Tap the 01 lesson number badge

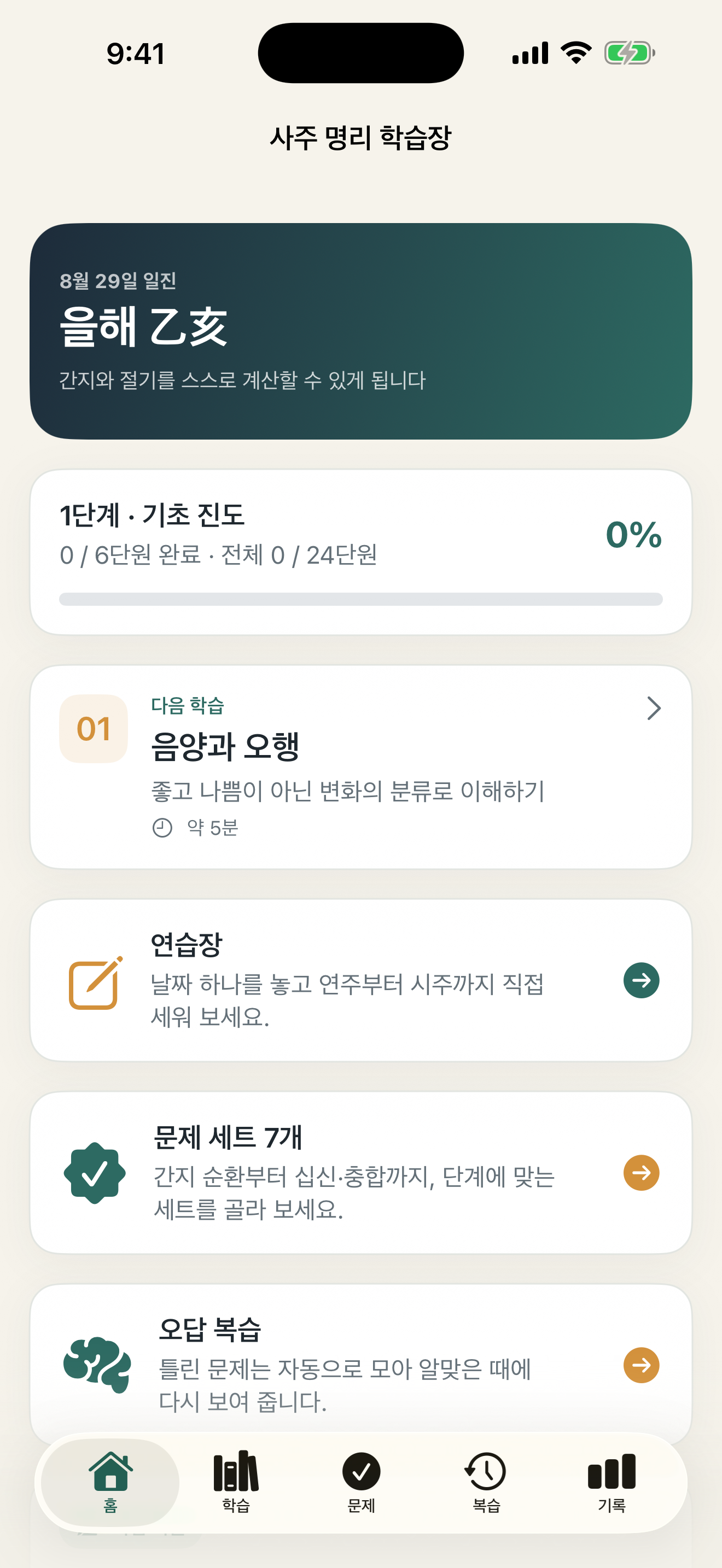click(94, 729)
